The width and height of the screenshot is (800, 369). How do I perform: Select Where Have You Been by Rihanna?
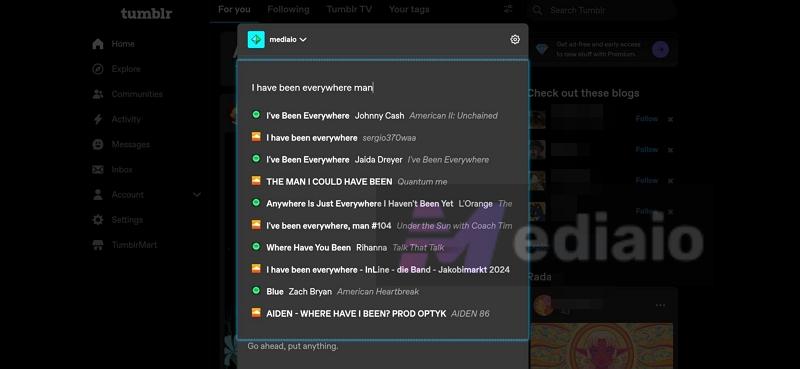click(383, 248)
